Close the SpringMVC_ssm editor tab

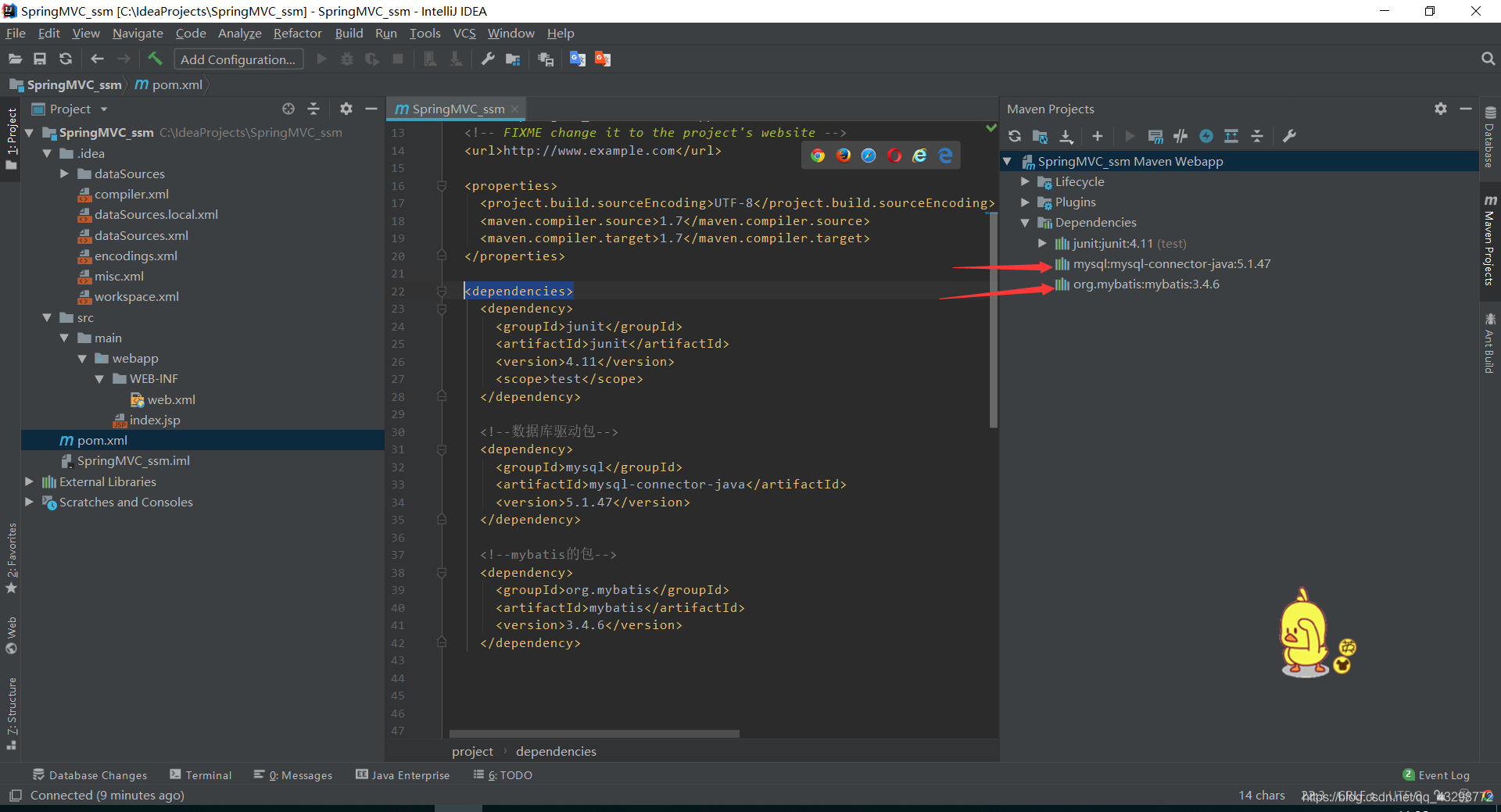514,109
